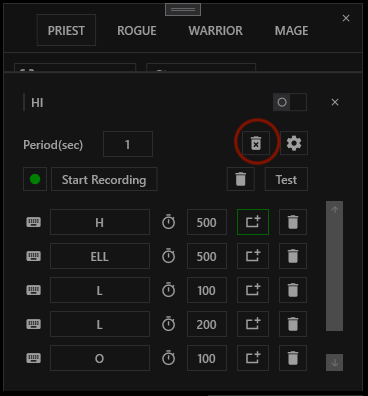The image size is (368, 396).
Task: Close the main window with top X
Action: [x=346, y=18]
